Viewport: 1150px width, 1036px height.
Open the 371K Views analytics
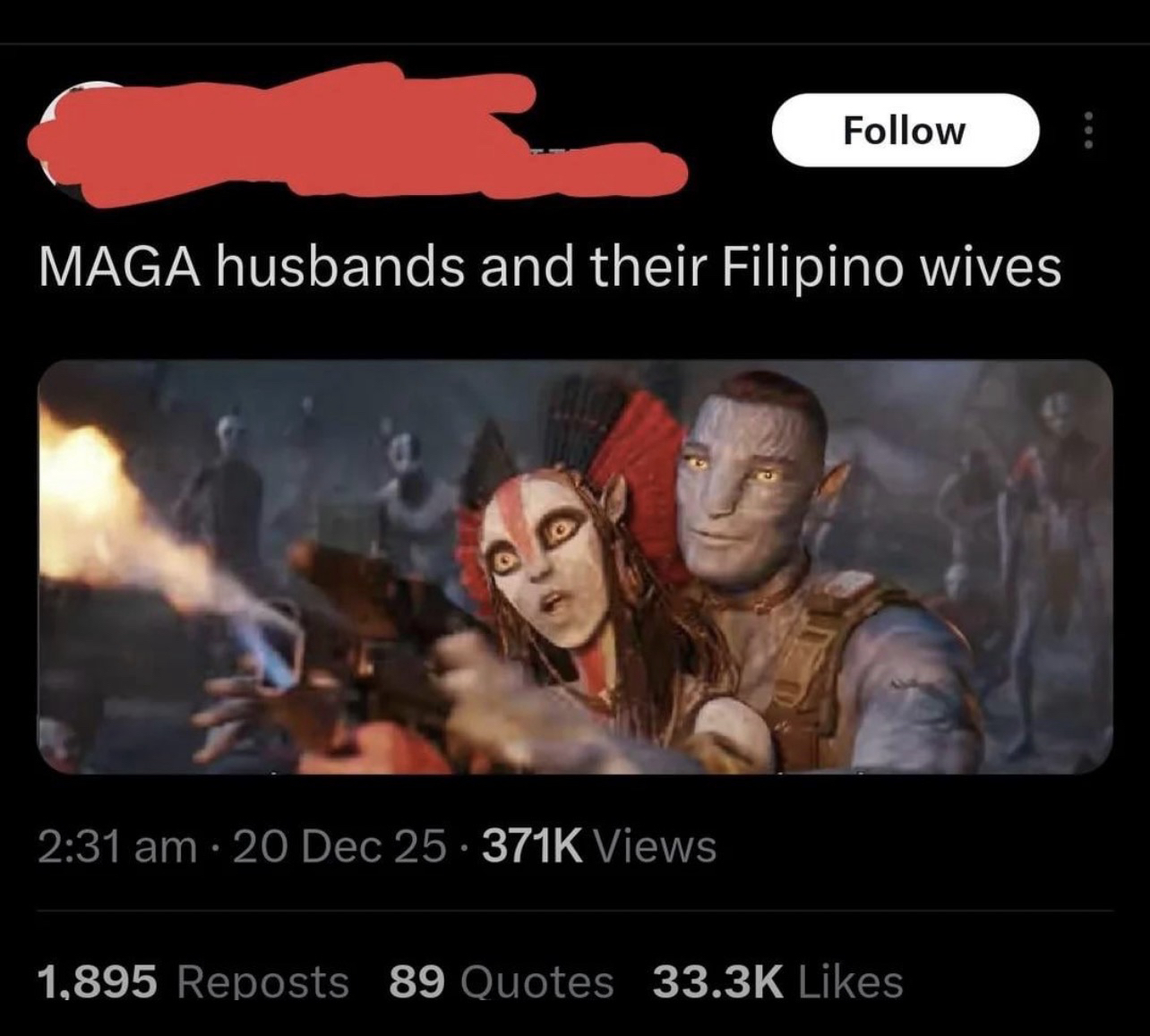pos(599,845)
